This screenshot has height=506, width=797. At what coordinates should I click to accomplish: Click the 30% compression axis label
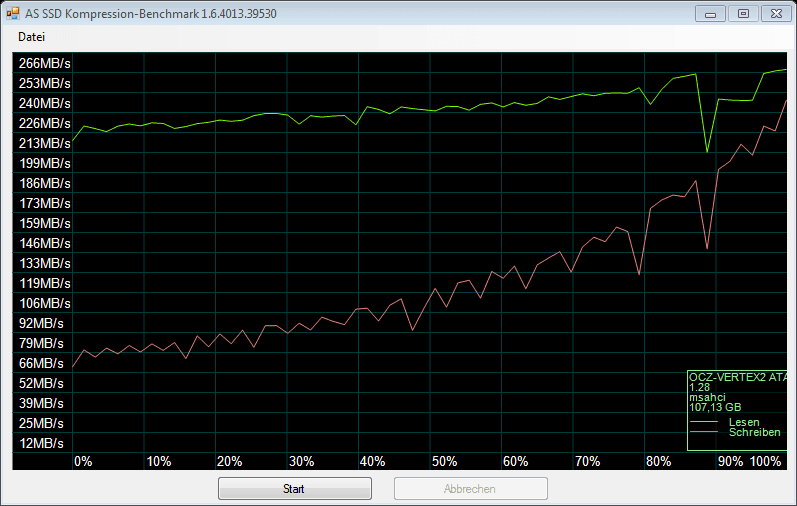pyautogui.click(x=301, y=462)
